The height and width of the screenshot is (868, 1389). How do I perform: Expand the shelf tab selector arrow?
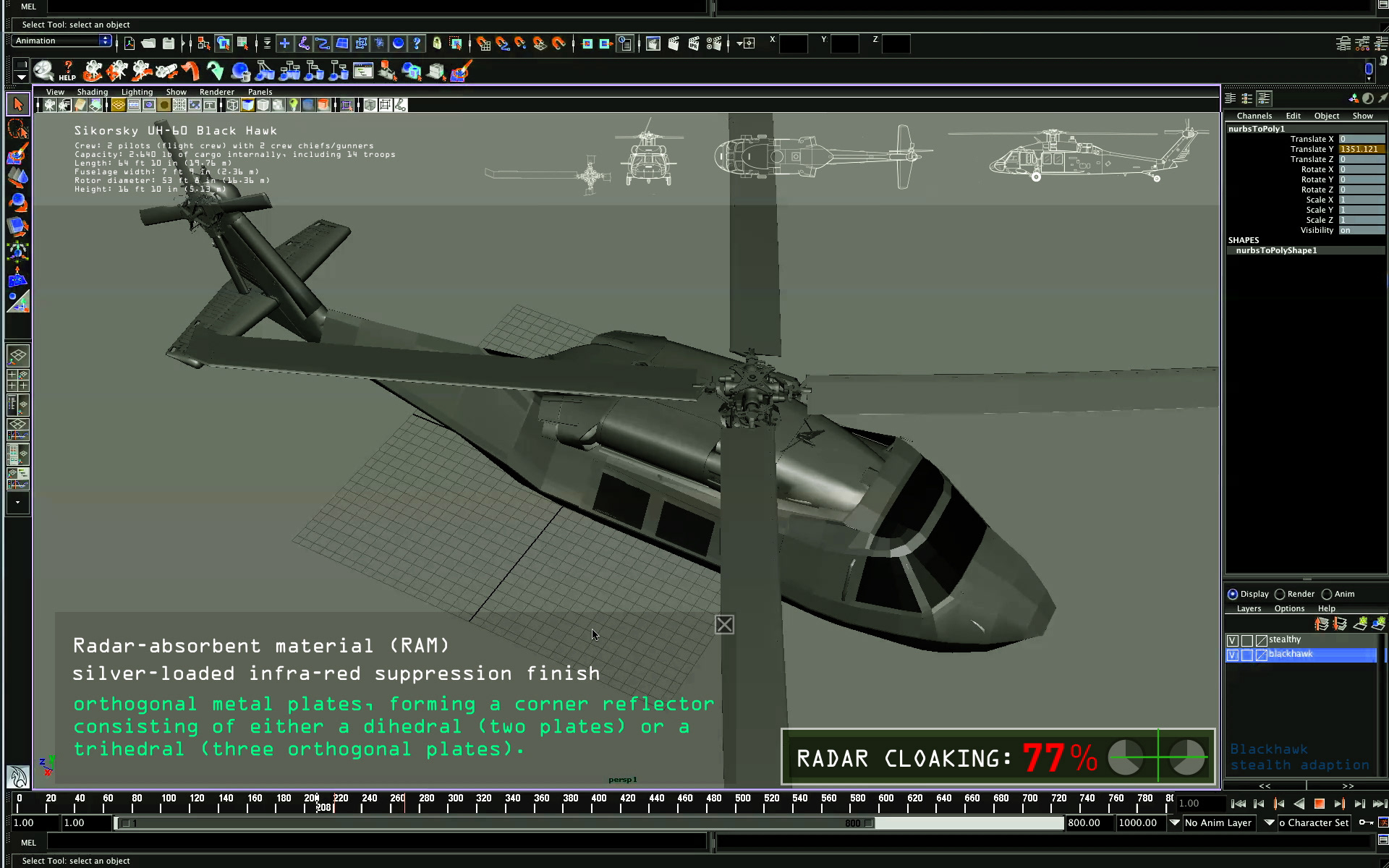[x=21, y=77]
